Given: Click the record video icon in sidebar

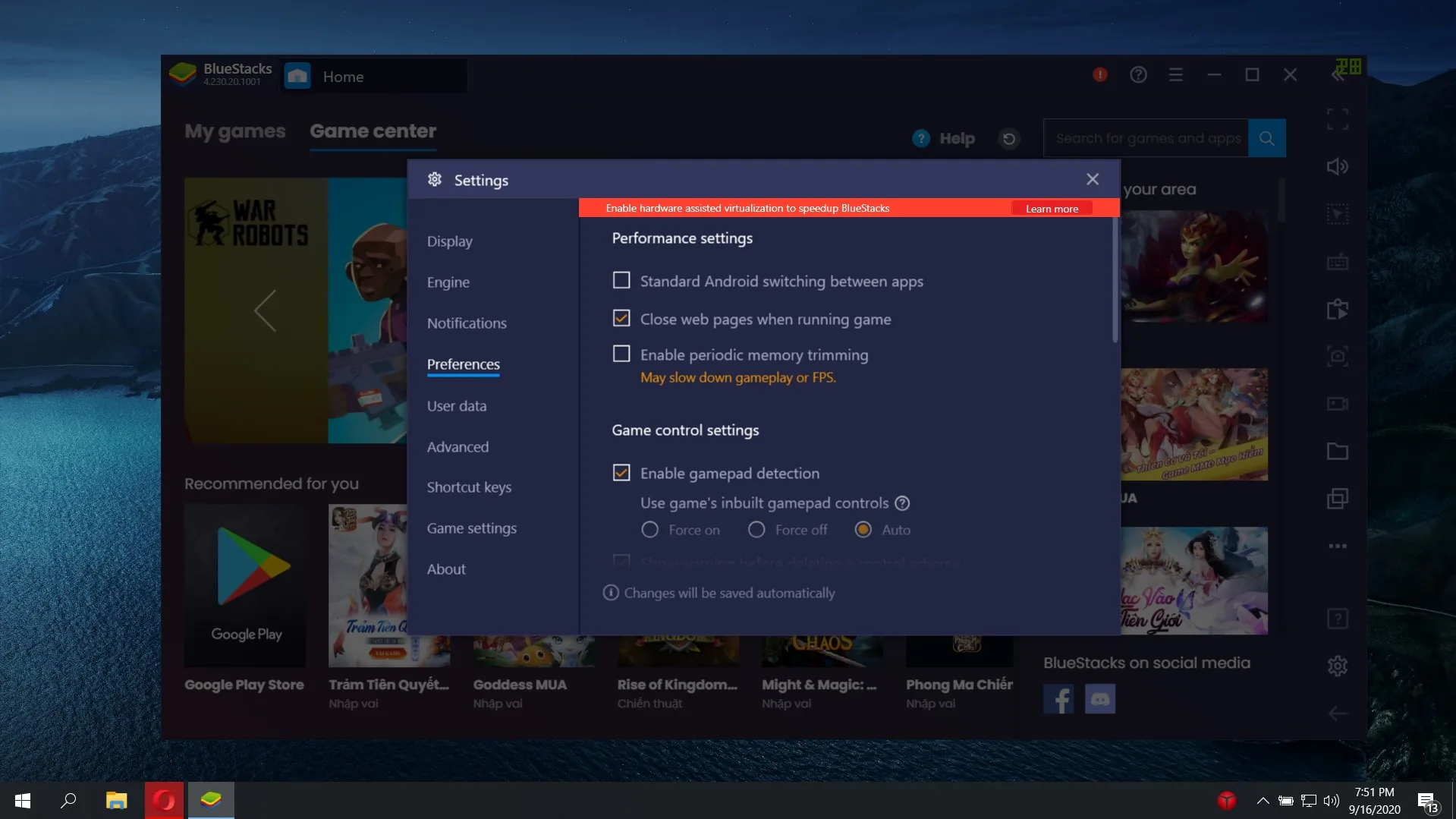Looking at the screenshot, I should (1337, 404).
